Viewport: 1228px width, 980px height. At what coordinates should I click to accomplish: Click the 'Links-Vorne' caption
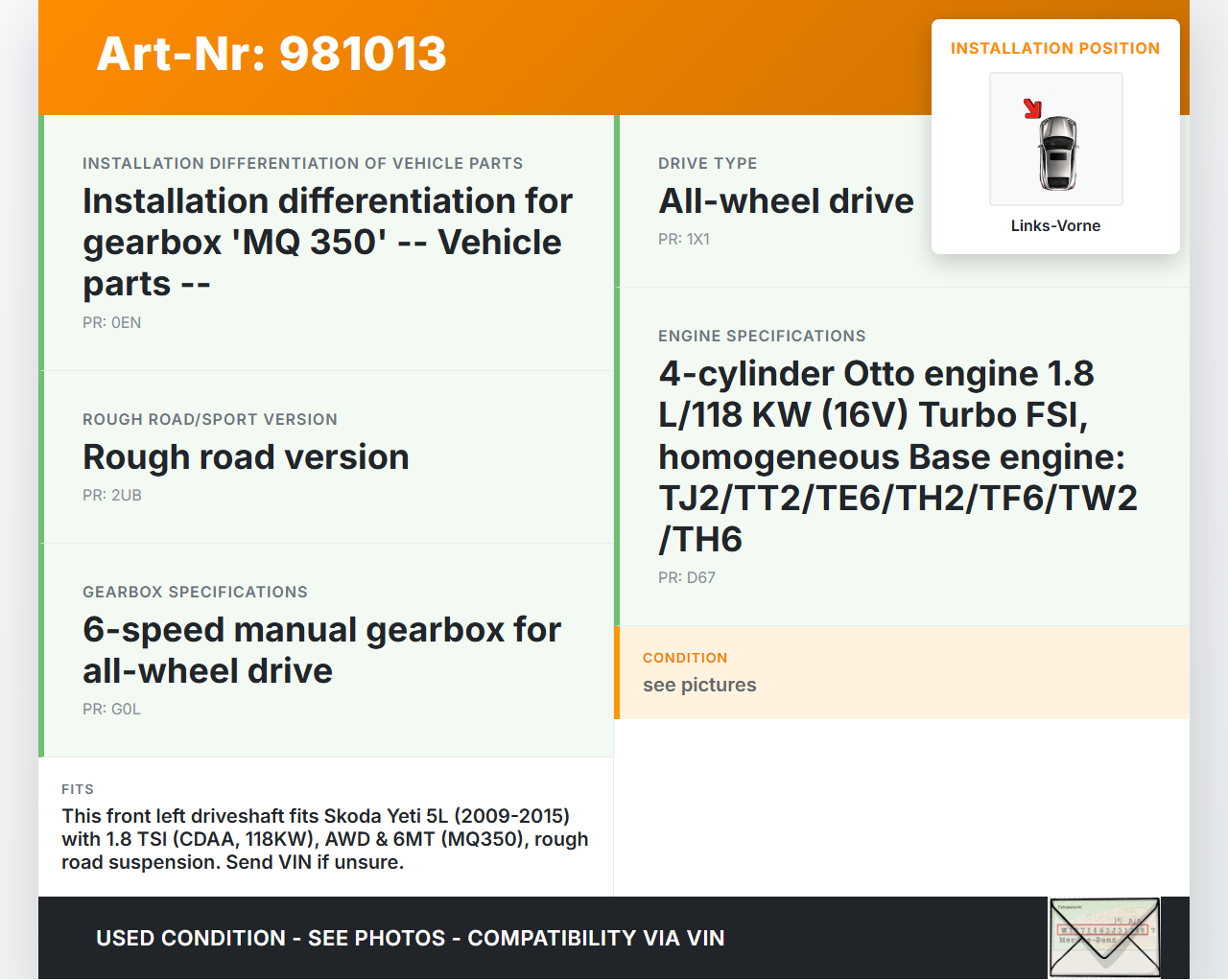point(1055,225)
